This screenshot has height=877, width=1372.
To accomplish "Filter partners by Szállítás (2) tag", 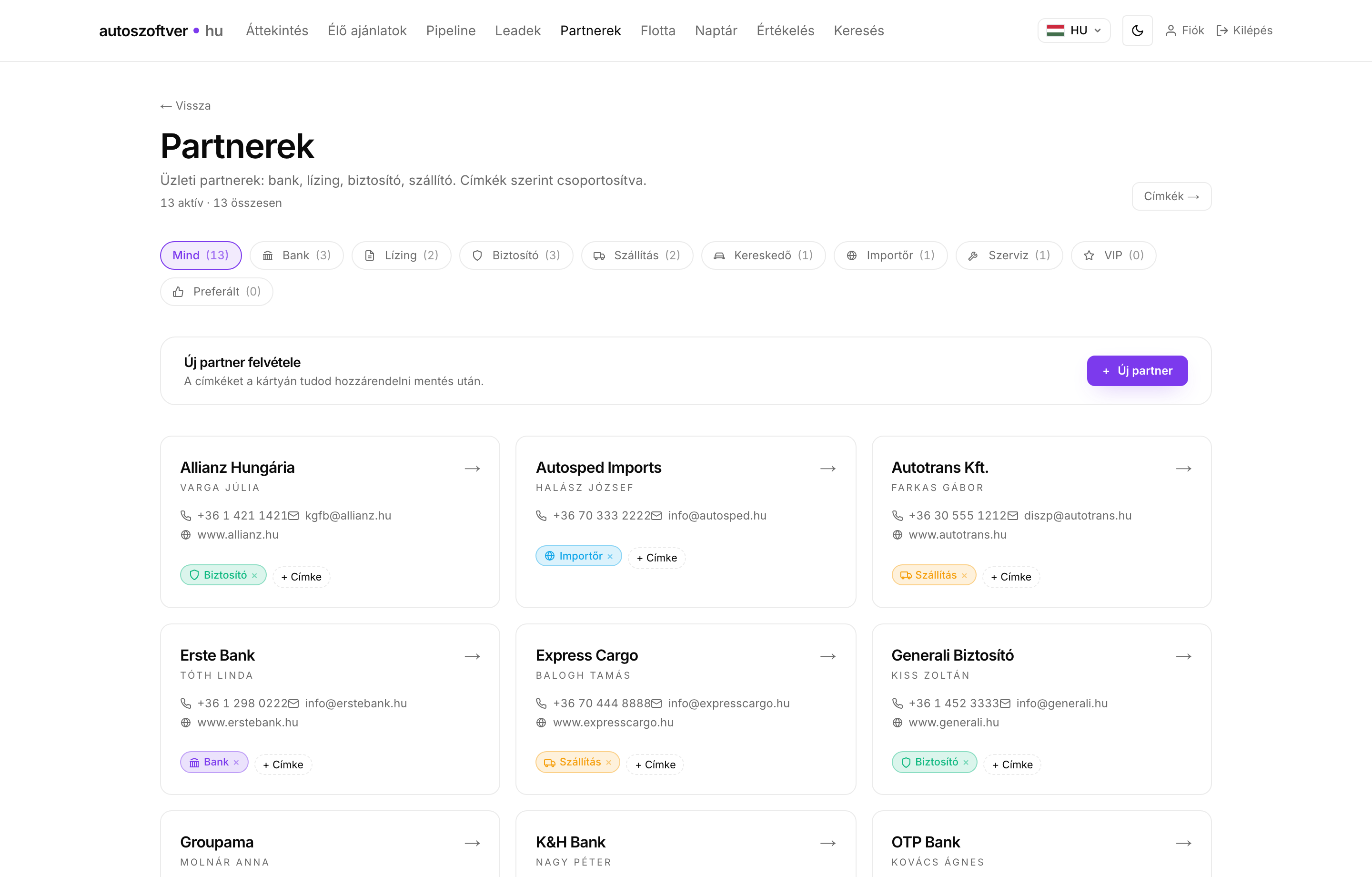I will point(637,255).
